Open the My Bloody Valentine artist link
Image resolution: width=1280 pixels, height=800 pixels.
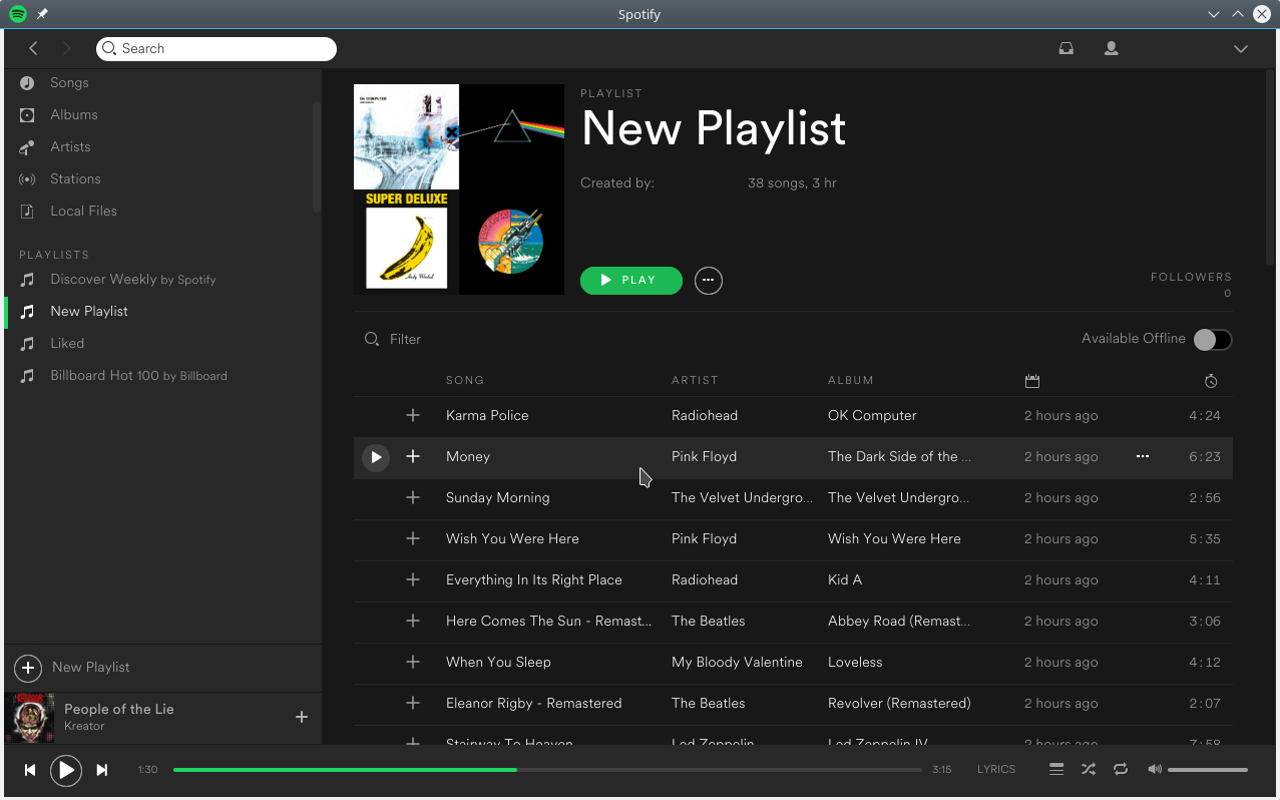(x=737, y=662)
